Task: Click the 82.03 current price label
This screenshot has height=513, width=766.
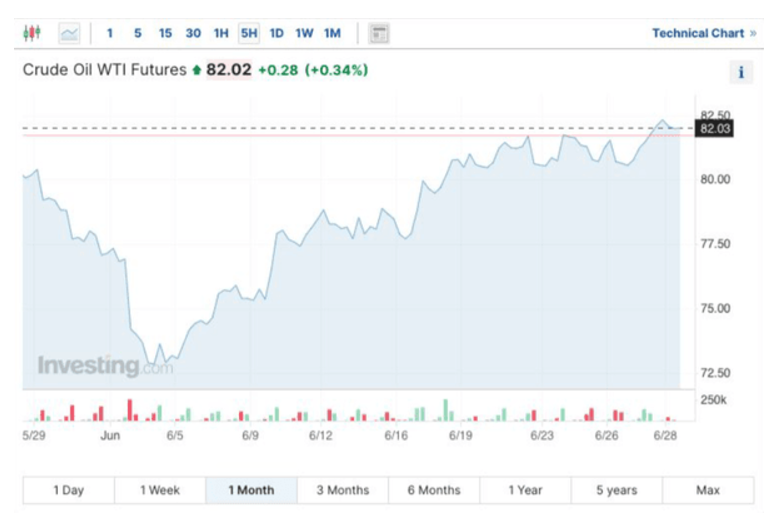Action: point(716,129)
